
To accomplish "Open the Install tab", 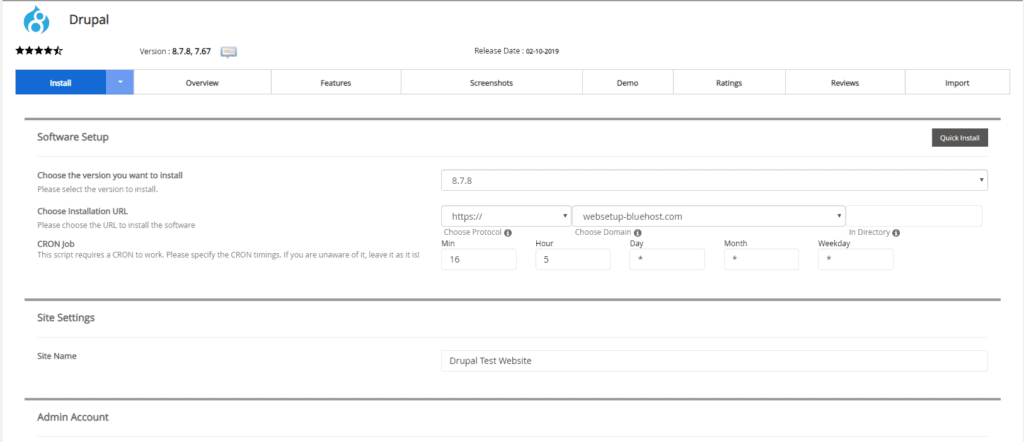I will [x=61, y=83].
